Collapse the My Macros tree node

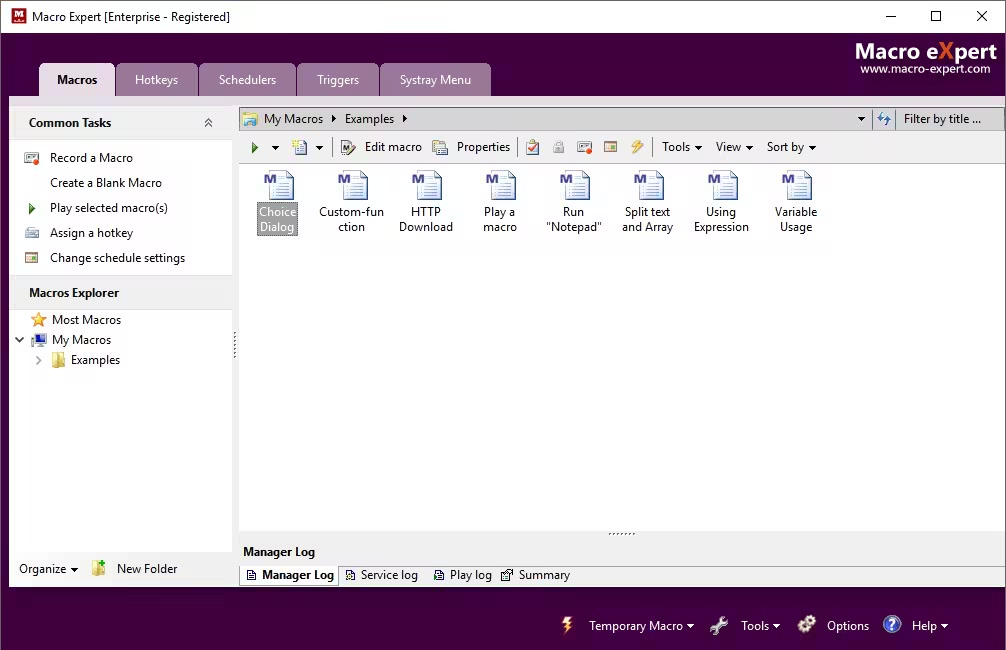tap(20, 340)
